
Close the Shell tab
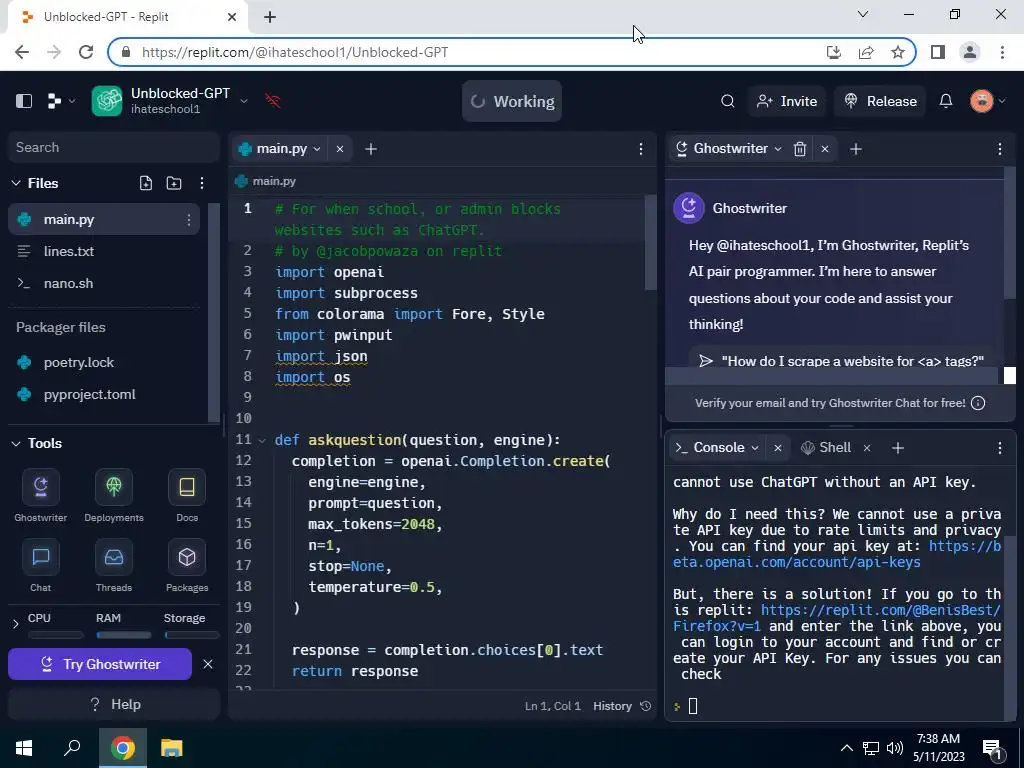pos(867,448)
